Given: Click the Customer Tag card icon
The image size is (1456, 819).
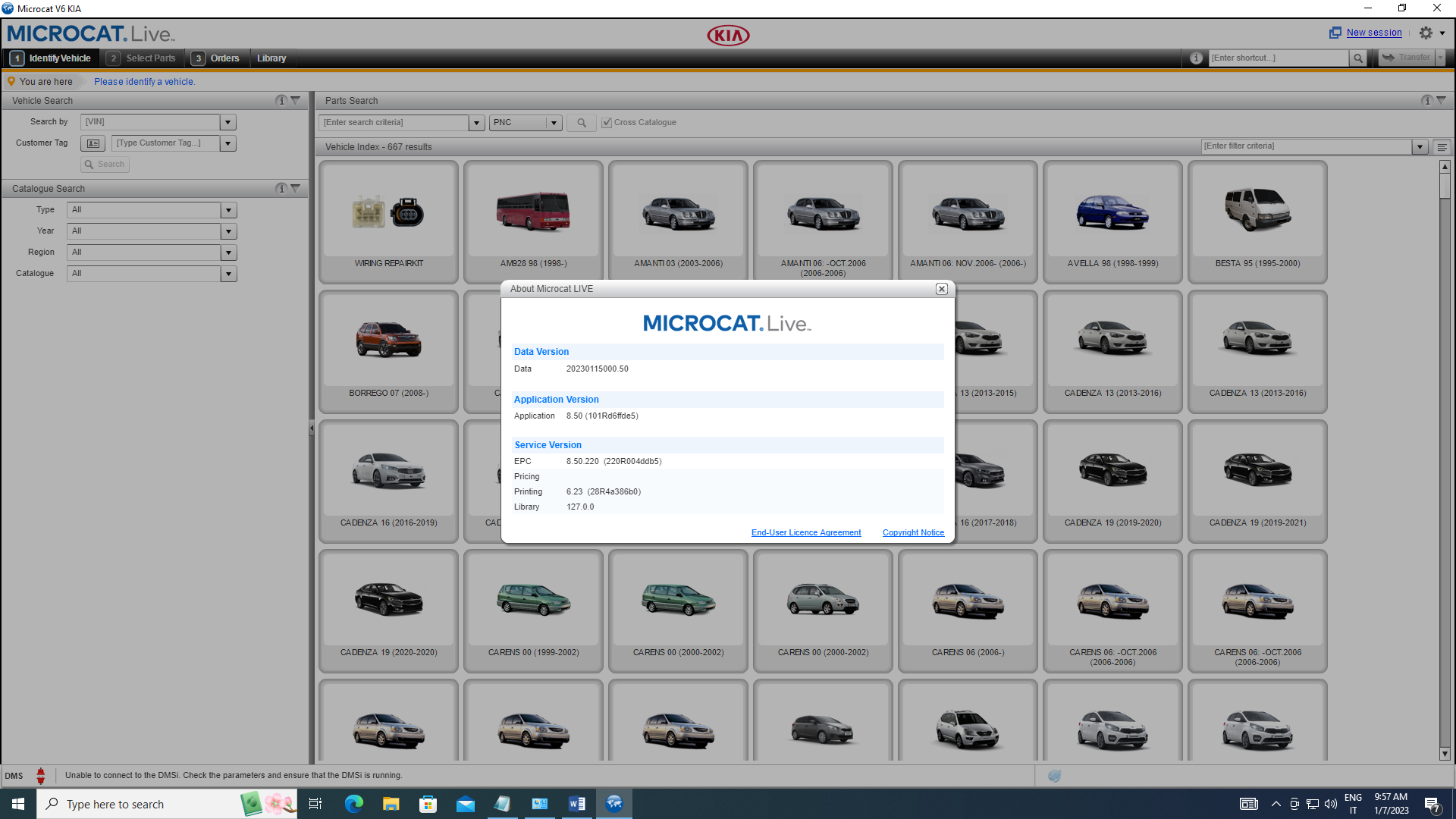Looking at the screenshot, I should tap(93, 143).
